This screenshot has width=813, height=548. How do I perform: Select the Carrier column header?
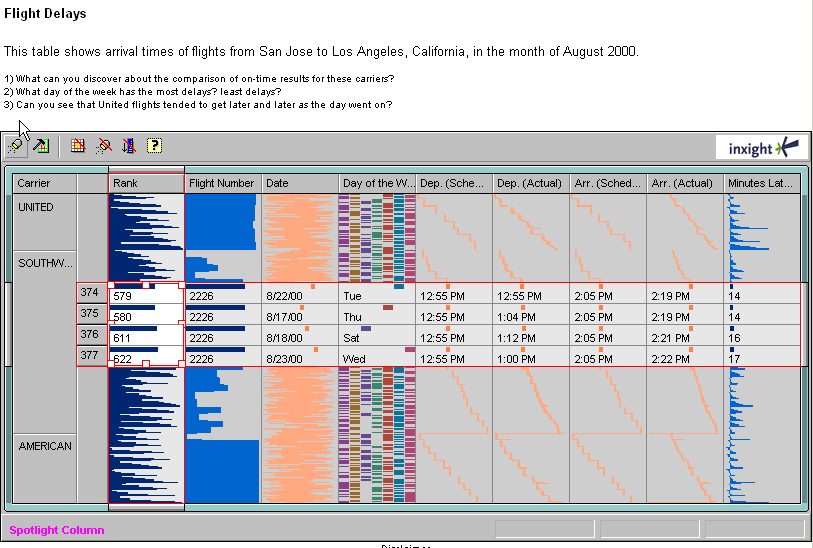[x=45, y=183]
